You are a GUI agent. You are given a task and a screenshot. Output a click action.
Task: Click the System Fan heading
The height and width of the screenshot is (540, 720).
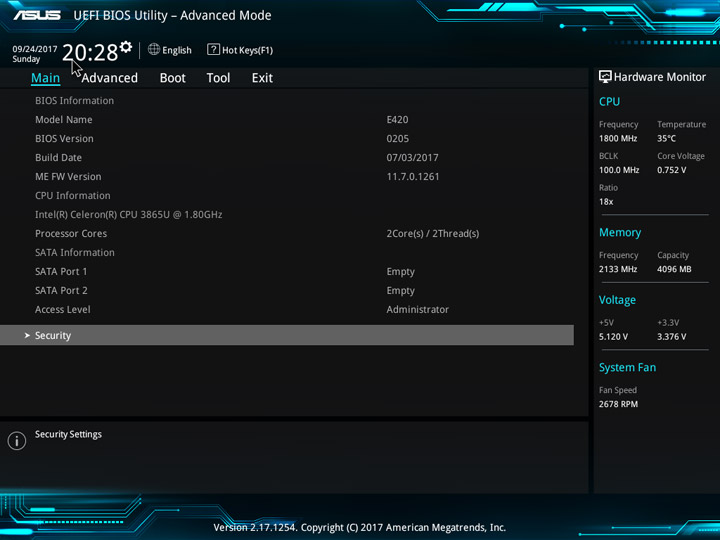coord(627,368)
